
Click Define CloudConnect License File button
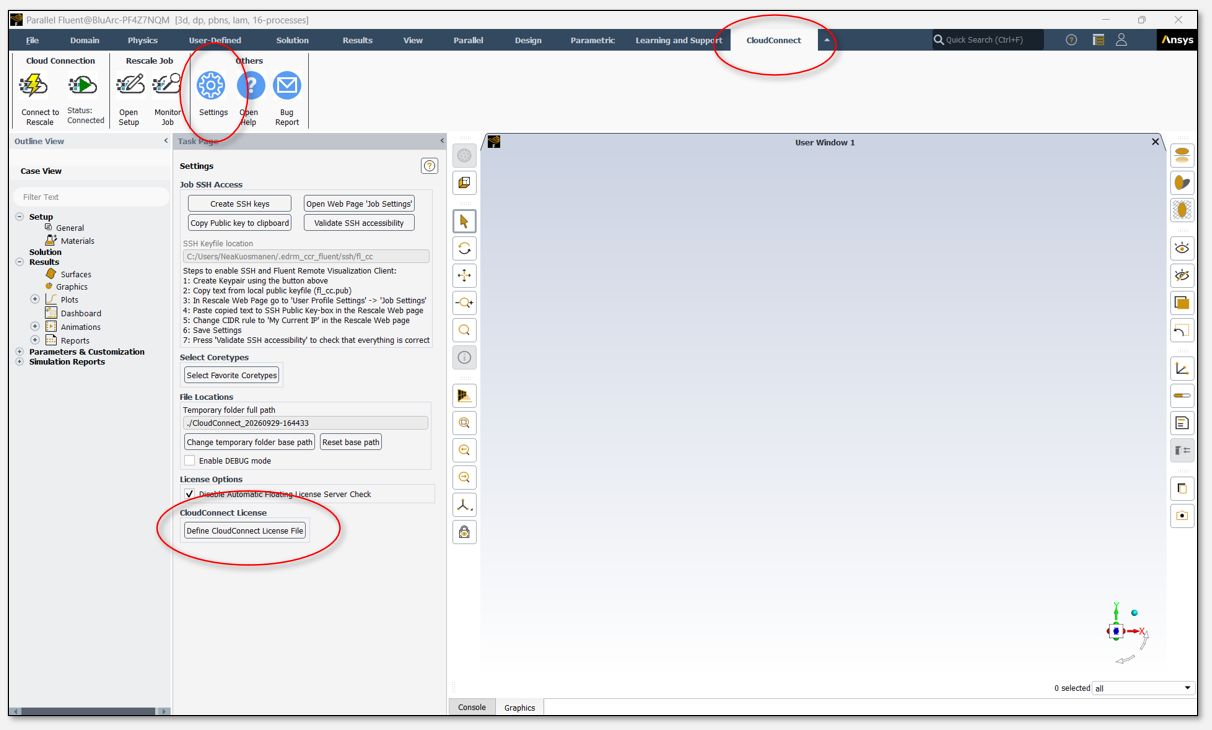click(x=245, y=531)
